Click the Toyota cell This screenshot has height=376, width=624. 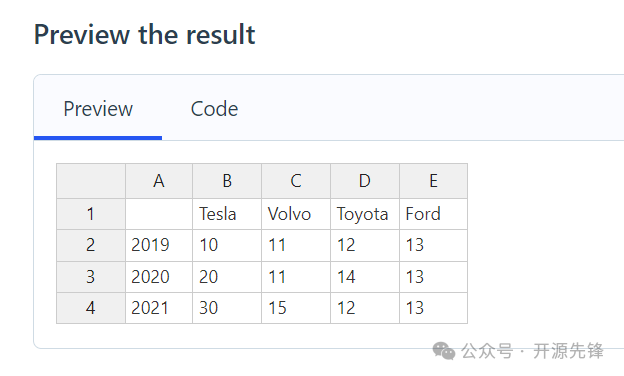365,214
